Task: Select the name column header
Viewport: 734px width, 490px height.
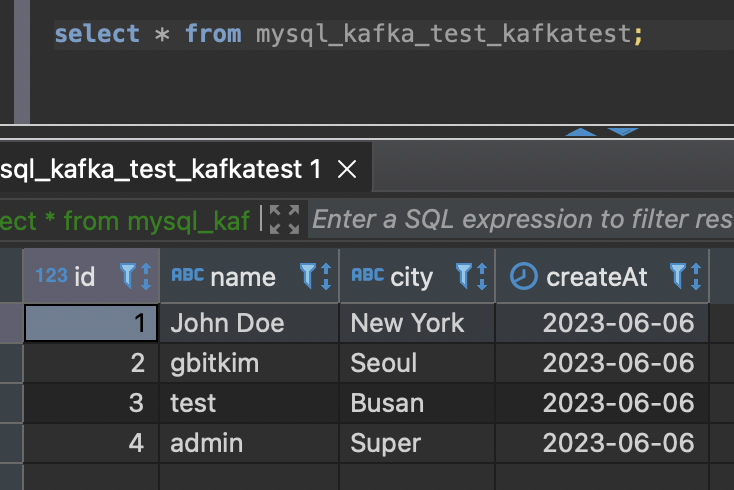Action: click(x=250, y=276)
